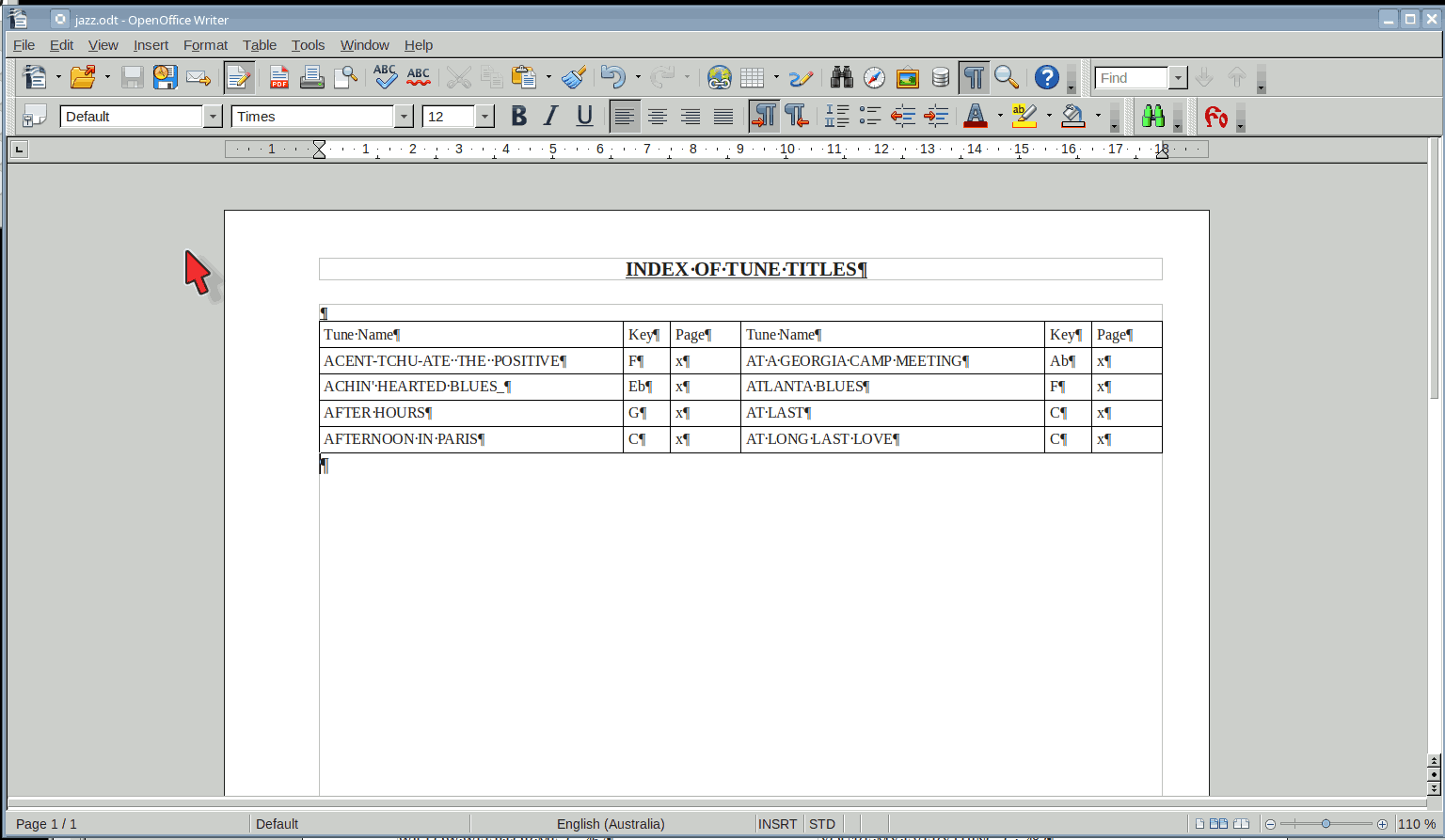Image resolution: width=1445 pixels, height=840 pixels.
Task: Expand the paragraph style dropdown
Action: pos(213,116)
